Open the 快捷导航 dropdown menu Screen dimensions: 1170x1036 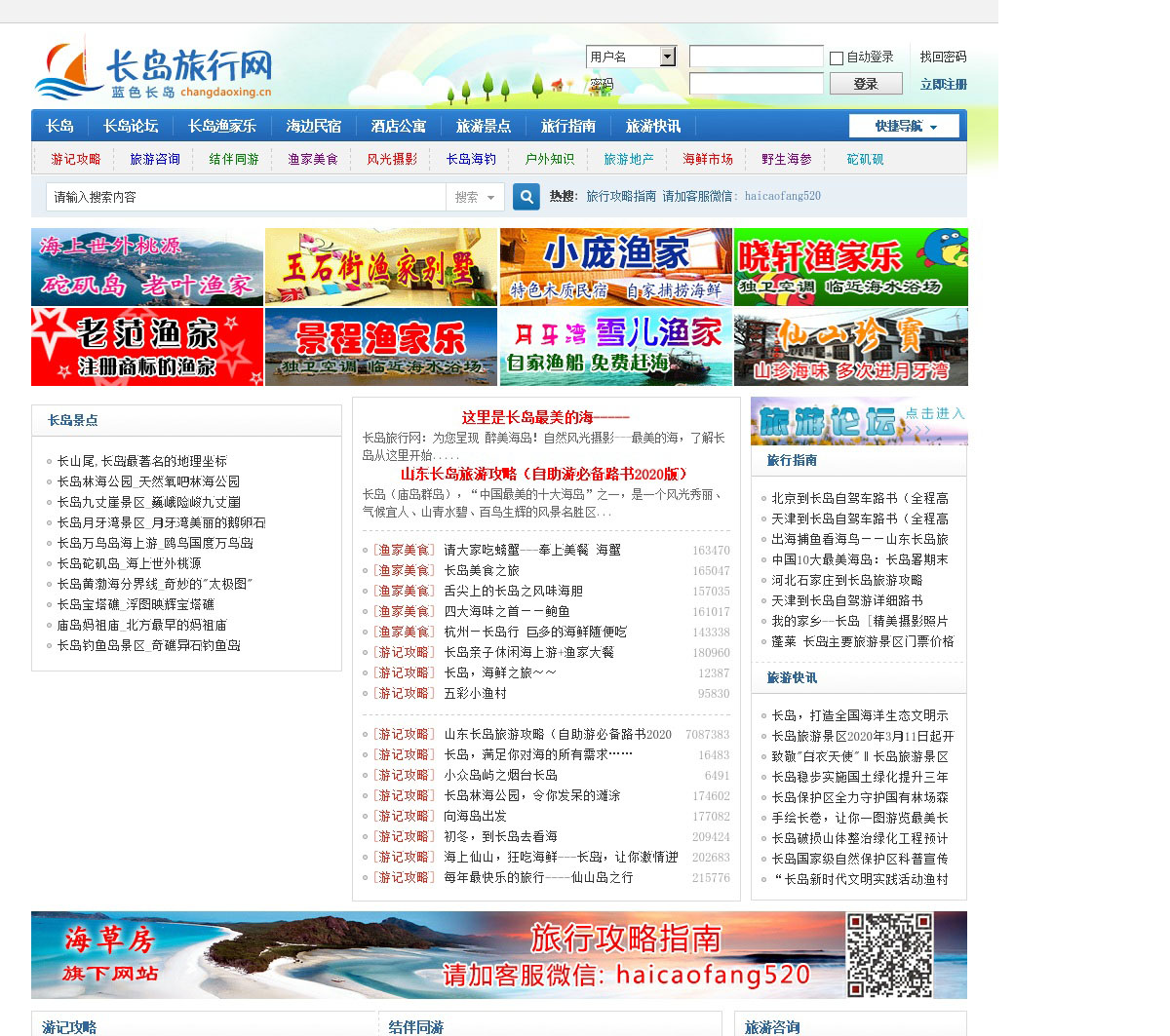tap(905, 127)
